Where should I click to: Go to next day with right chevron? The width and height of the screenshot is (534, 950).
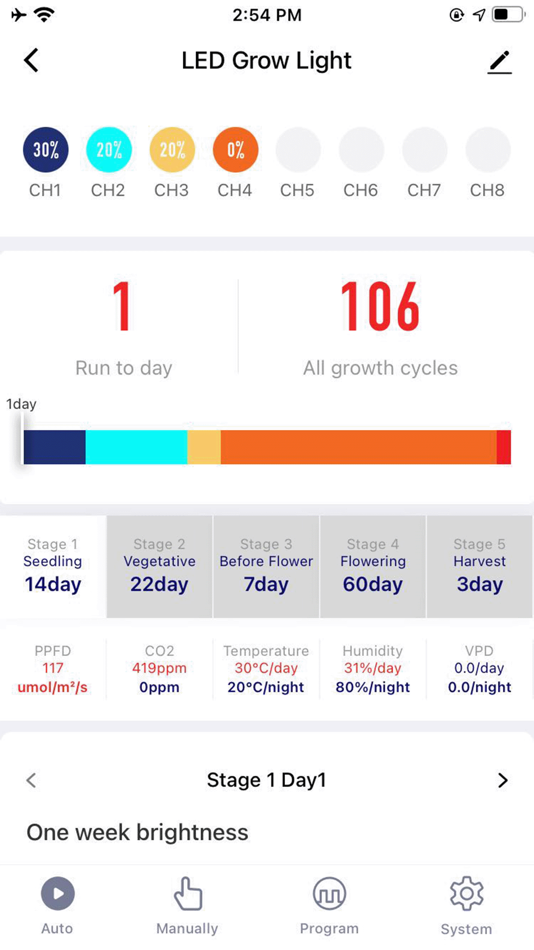pyautogui.click(x=502, y=780)
